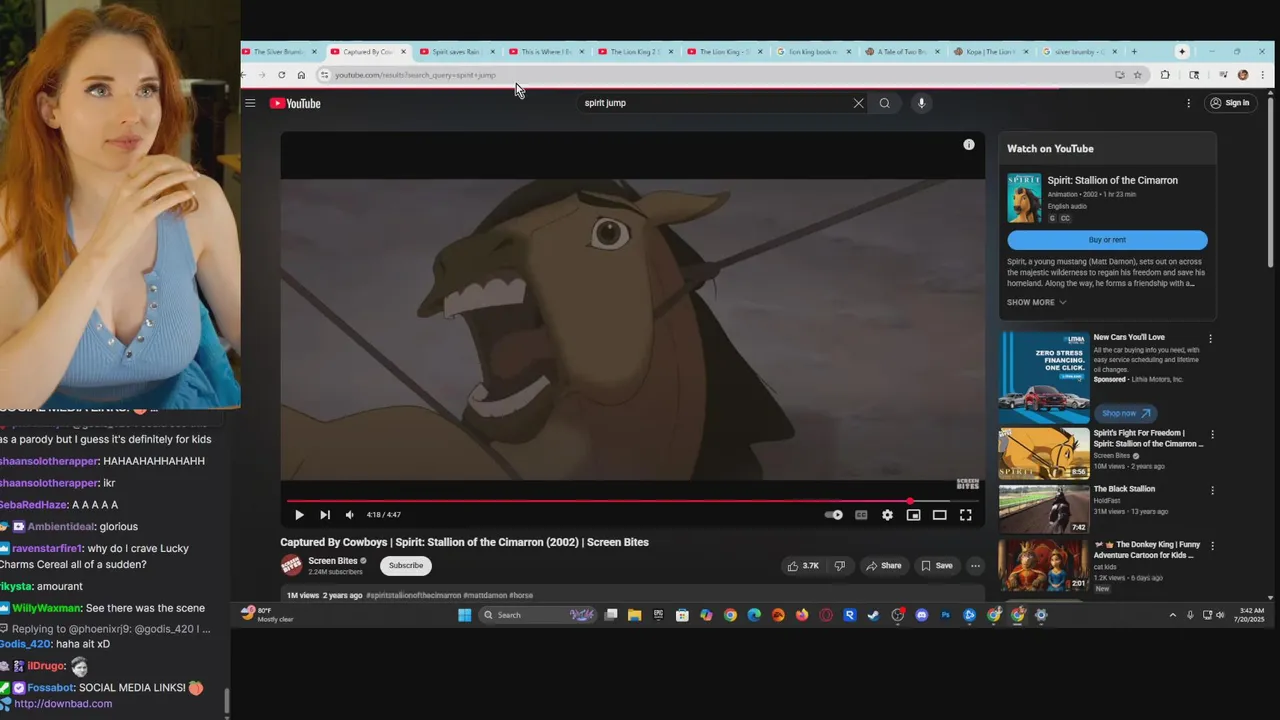The height and width of the screenshot is (720, 1280).
Task: Open options for The Black Stallion
Action: pos(1212,491)
